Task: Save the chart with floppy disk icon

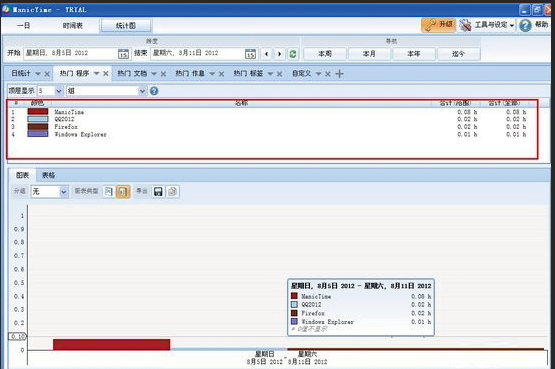Action: [158, 191]
